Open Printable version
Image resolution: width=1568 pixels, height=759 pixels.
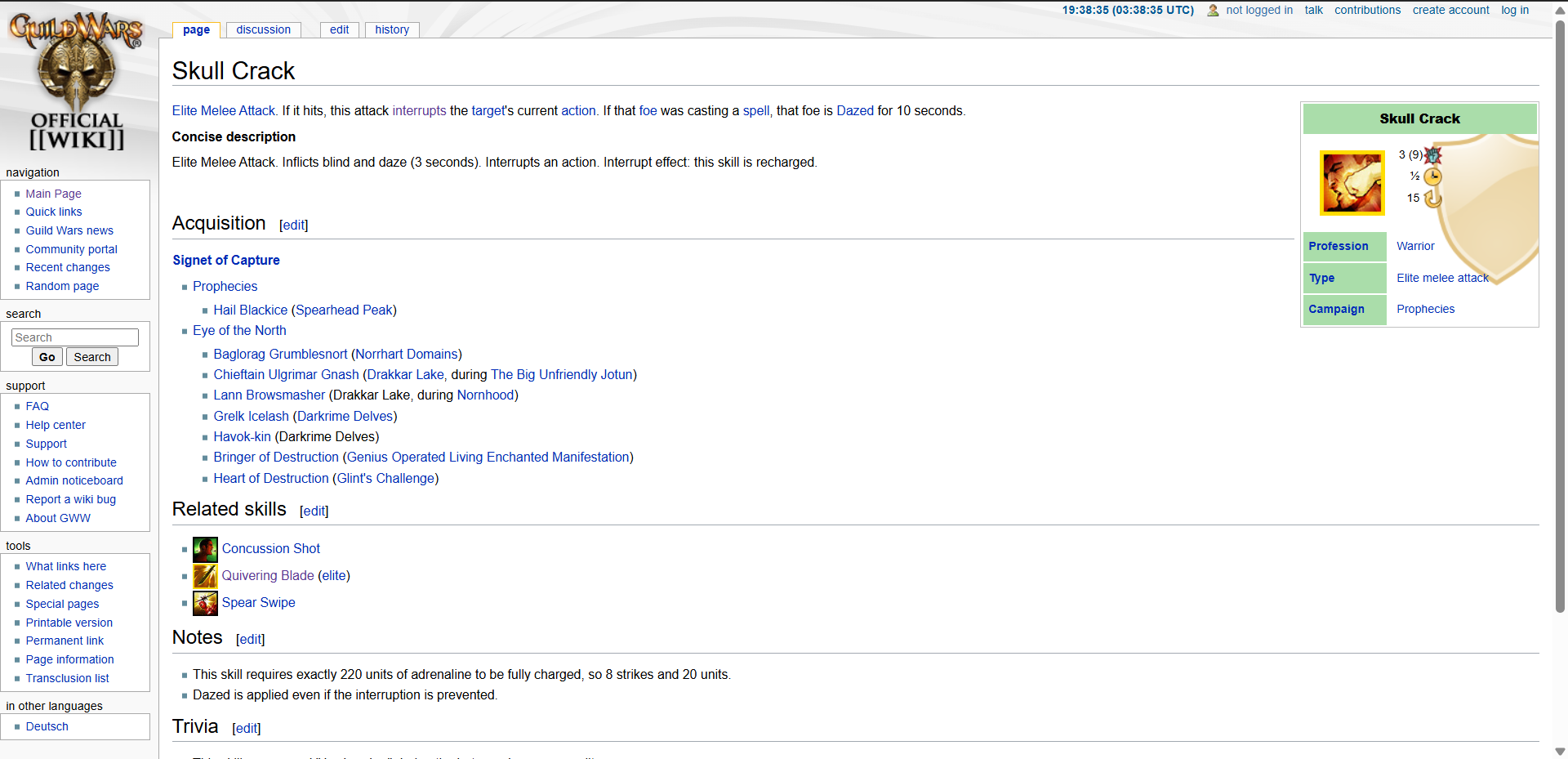[69, 623]
